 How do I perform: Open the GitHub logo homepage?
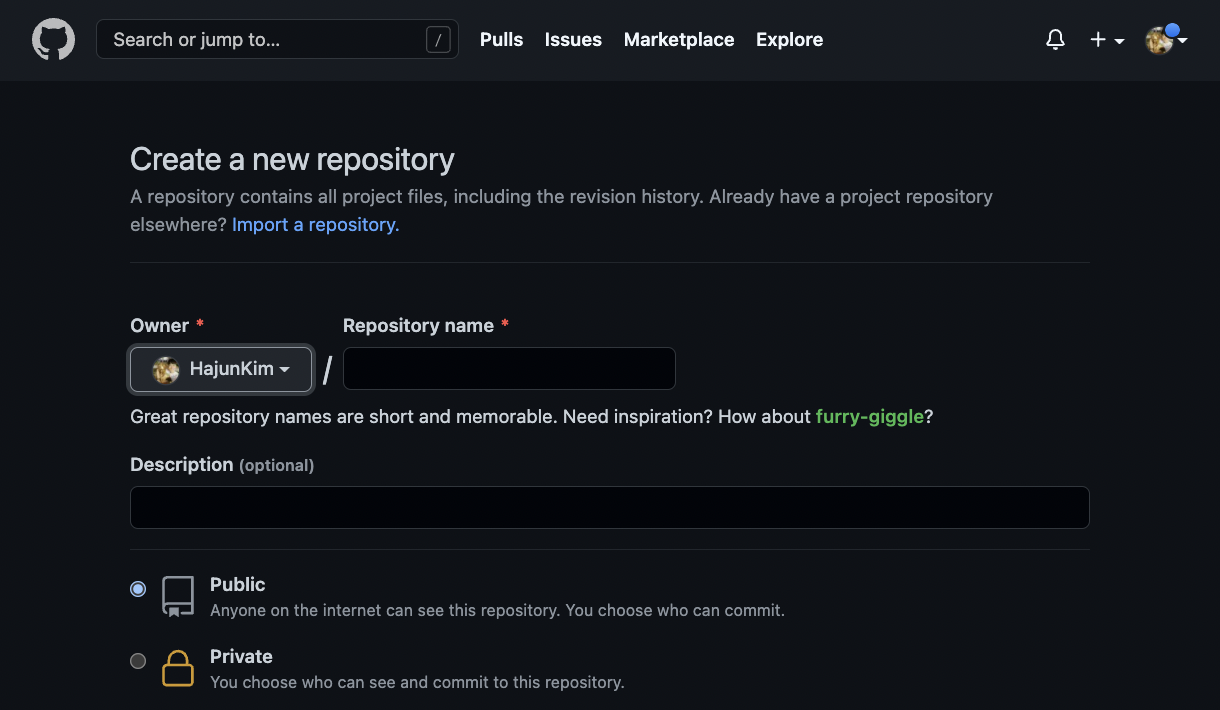[53, 40]
